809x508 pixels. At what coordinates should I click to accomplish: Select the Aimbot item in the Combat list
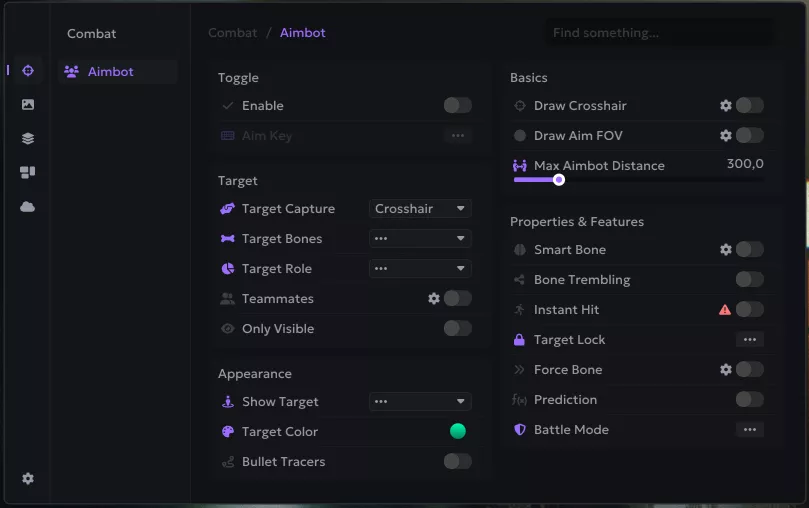click(110, 72)
